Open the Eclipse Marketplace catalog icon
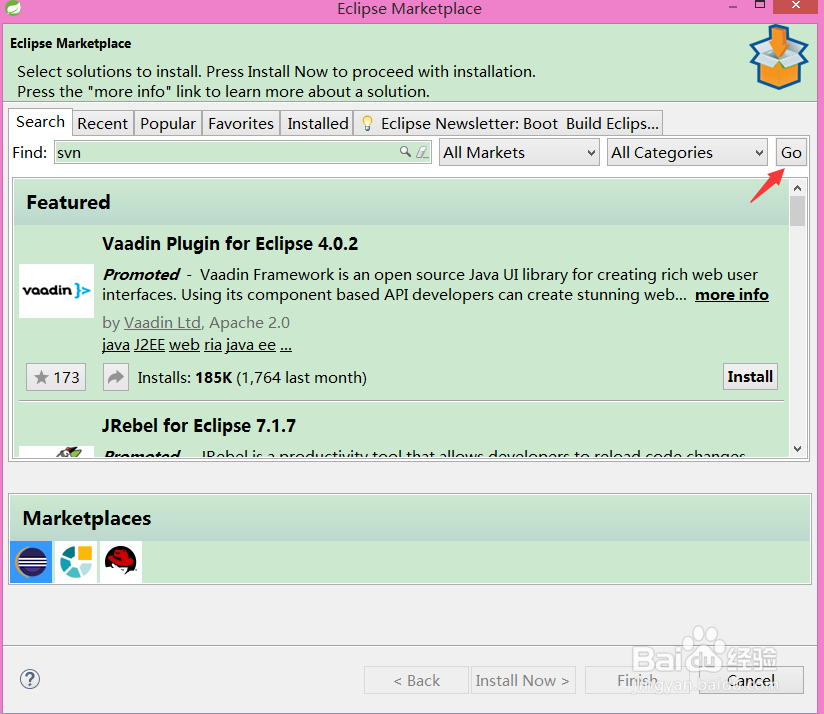 (x=31, y=562)
